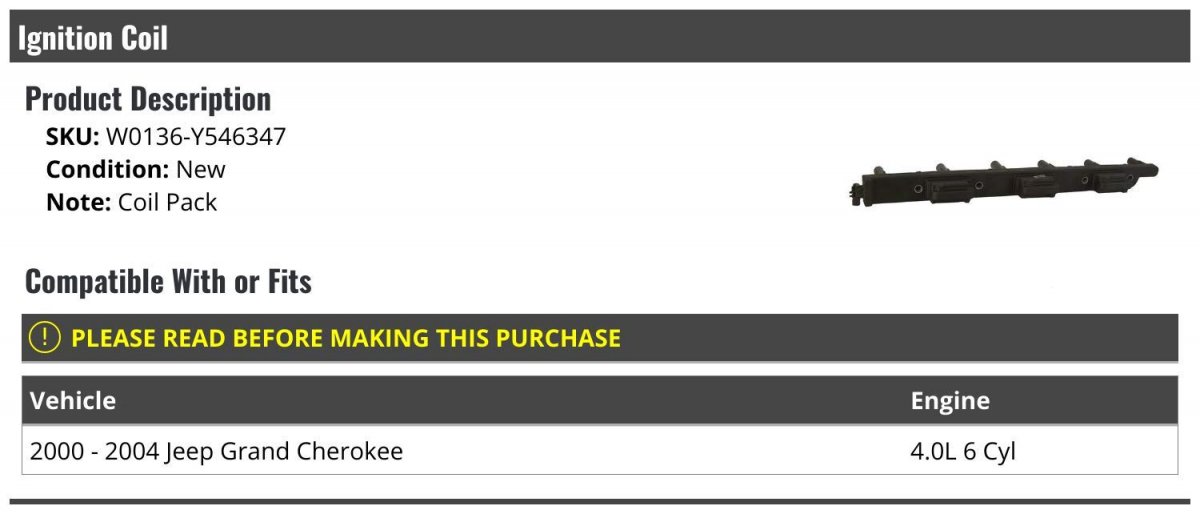
Task: Click the word Coil in the title
Action: pyautogui.click(x=143, y=38)
